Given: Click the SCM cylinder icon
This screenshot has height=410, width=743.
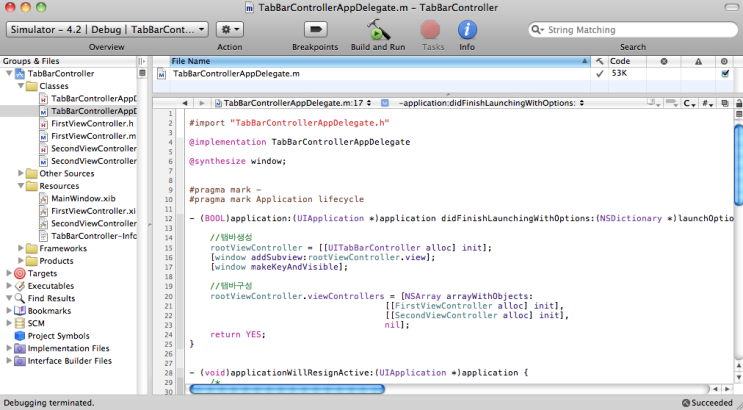Looking at the screenshot, I should [20, 323].
